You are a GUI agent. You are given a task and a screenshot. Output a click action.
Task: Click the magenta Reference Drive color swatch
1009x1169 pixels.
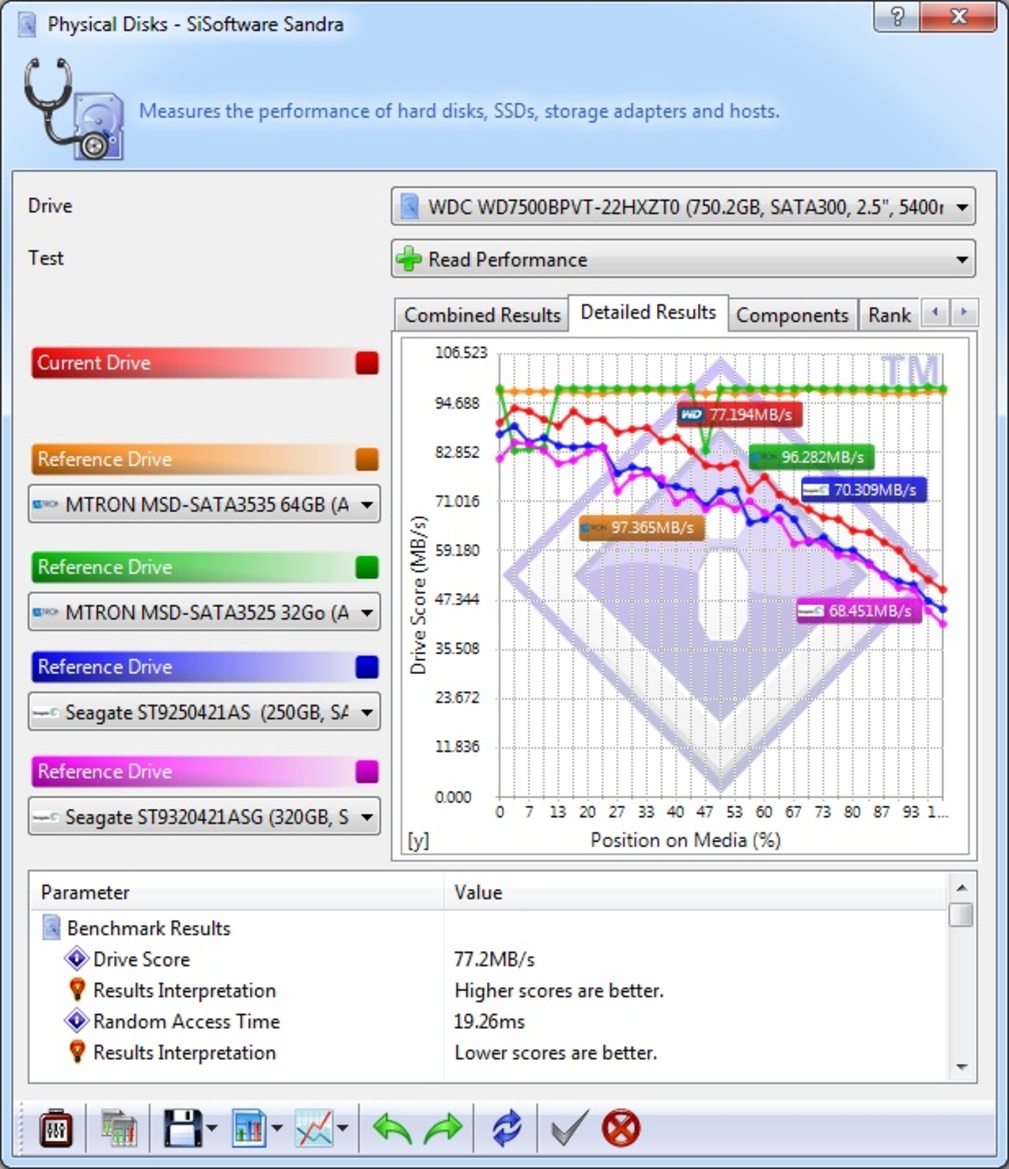click(367, 772)
